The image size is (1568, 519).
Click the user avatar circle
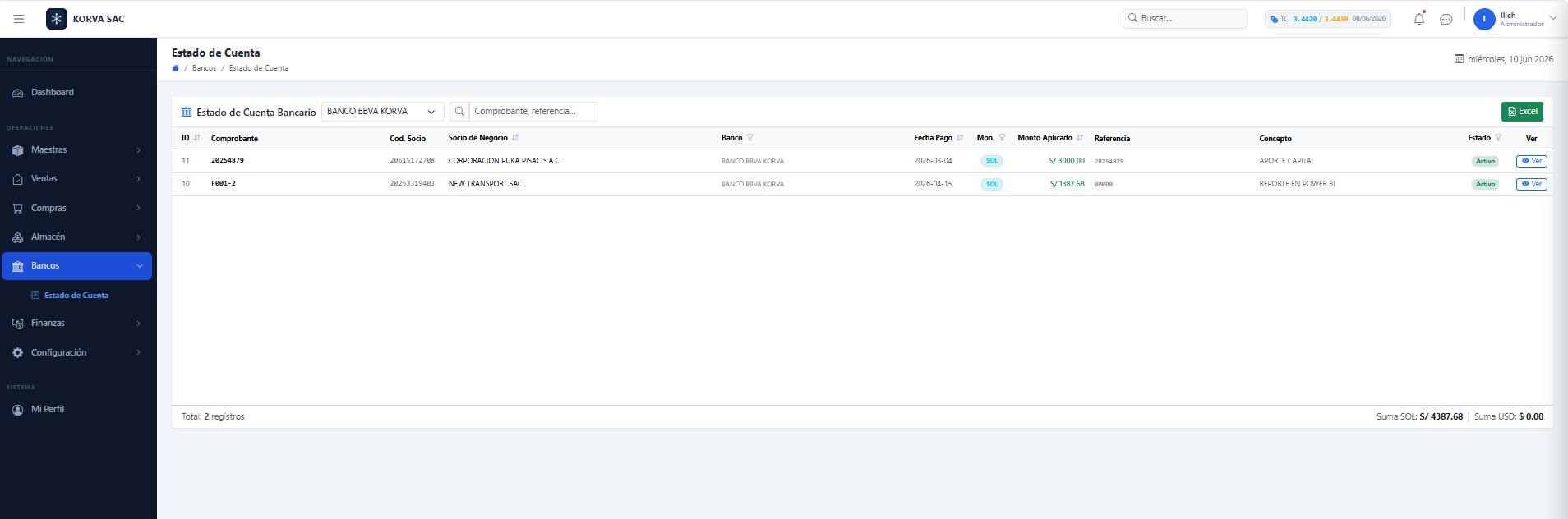[1484, 19]
